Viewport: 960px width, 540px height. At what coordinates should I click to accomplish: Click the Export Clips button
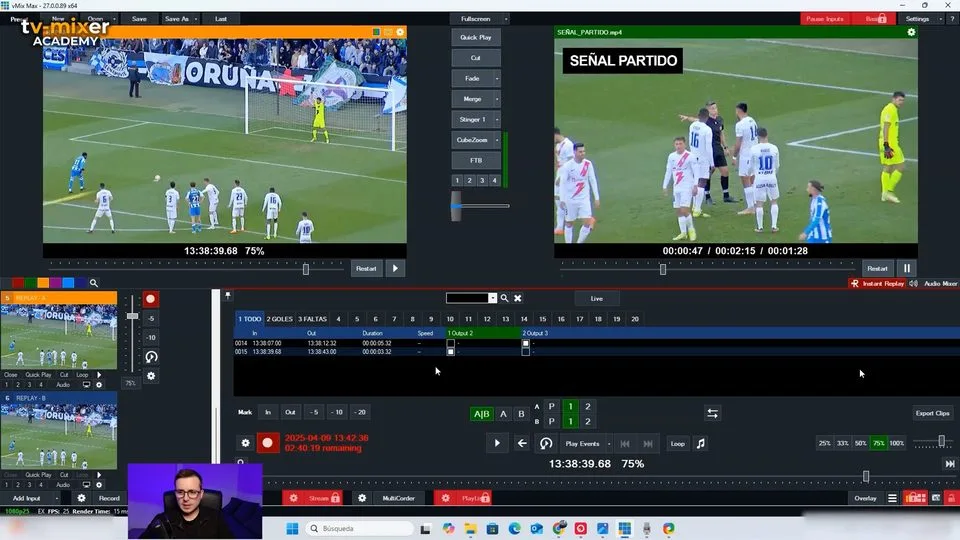[932, 413]
